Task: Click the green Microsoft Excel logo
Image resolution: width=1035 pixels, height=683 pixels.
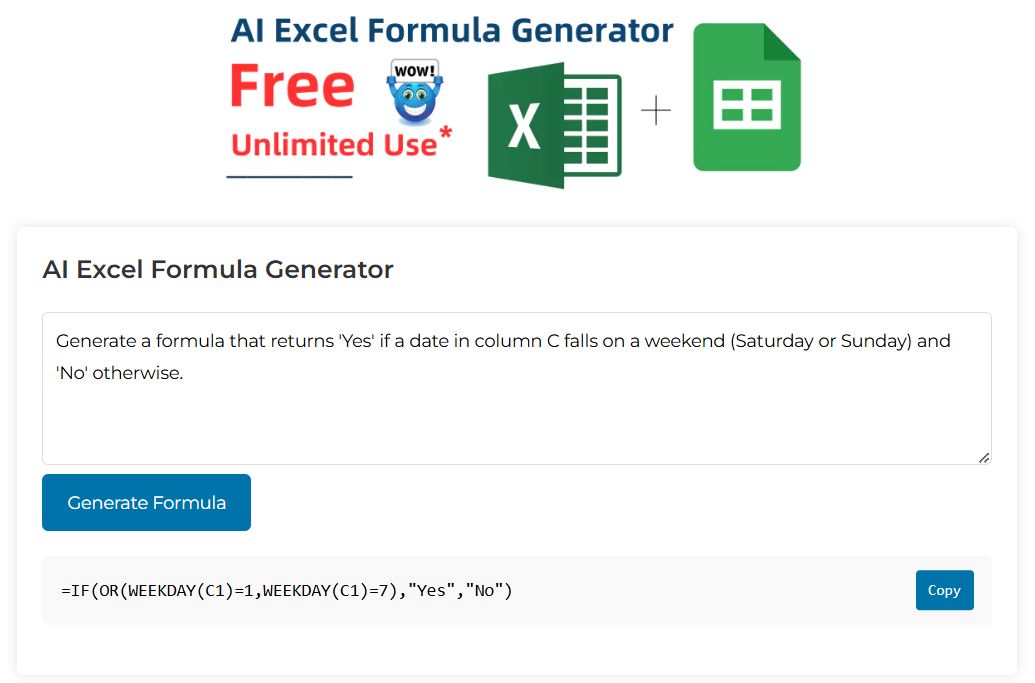Action: (x=553, y=125)
